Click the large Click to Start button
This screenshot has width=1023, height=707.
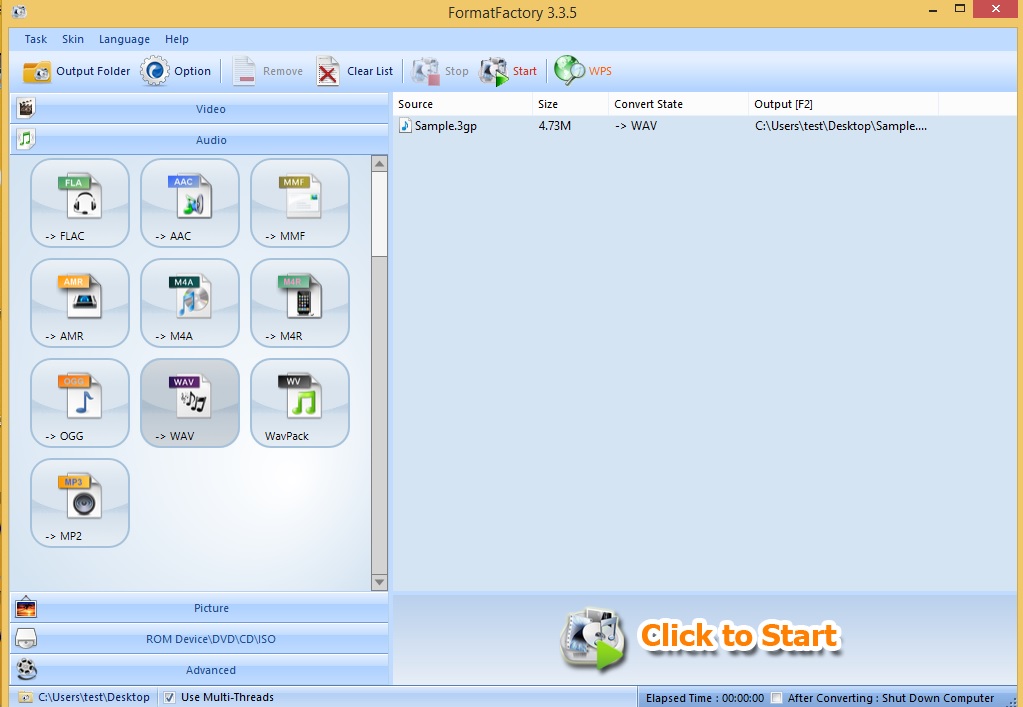click(699, 638)
